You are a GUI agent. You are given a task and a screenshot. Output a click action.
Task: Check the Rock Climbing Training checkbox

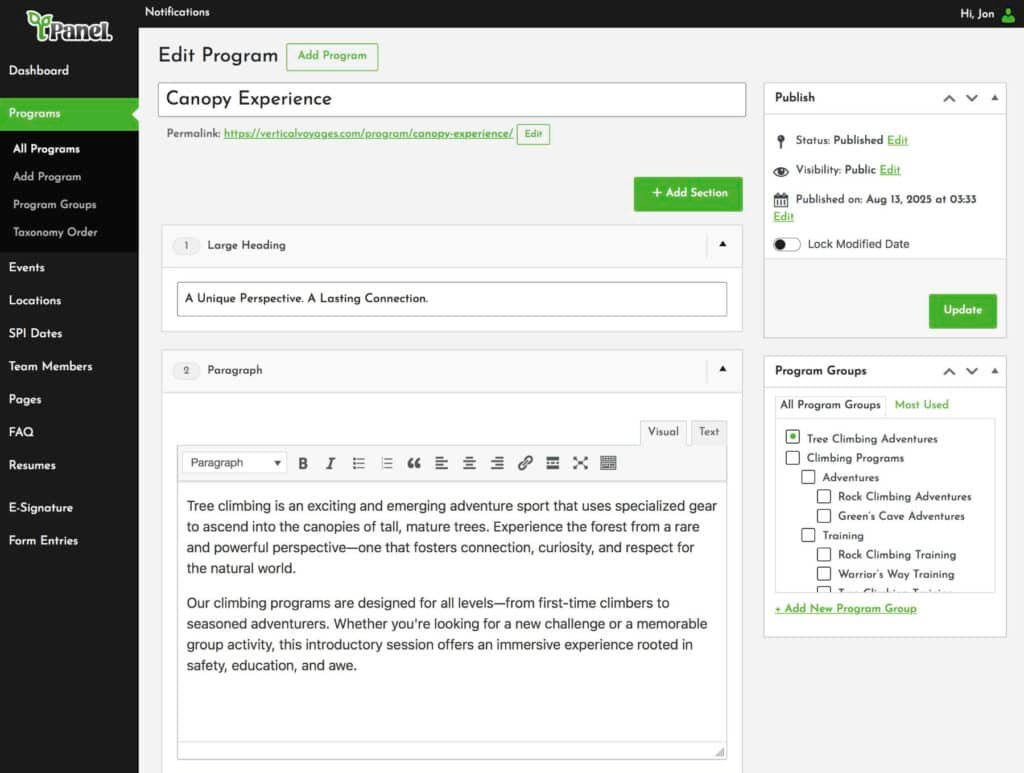point(824,554)
